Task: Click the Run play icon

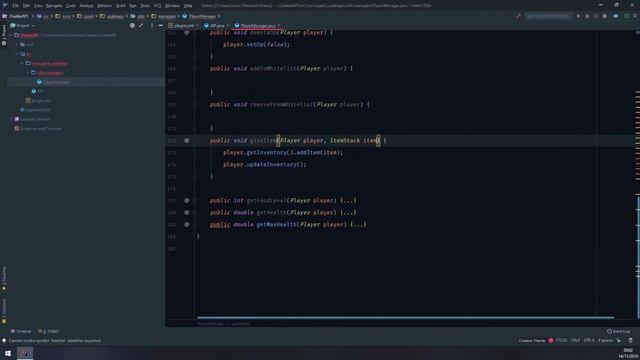Action: [x=578, y=16]
